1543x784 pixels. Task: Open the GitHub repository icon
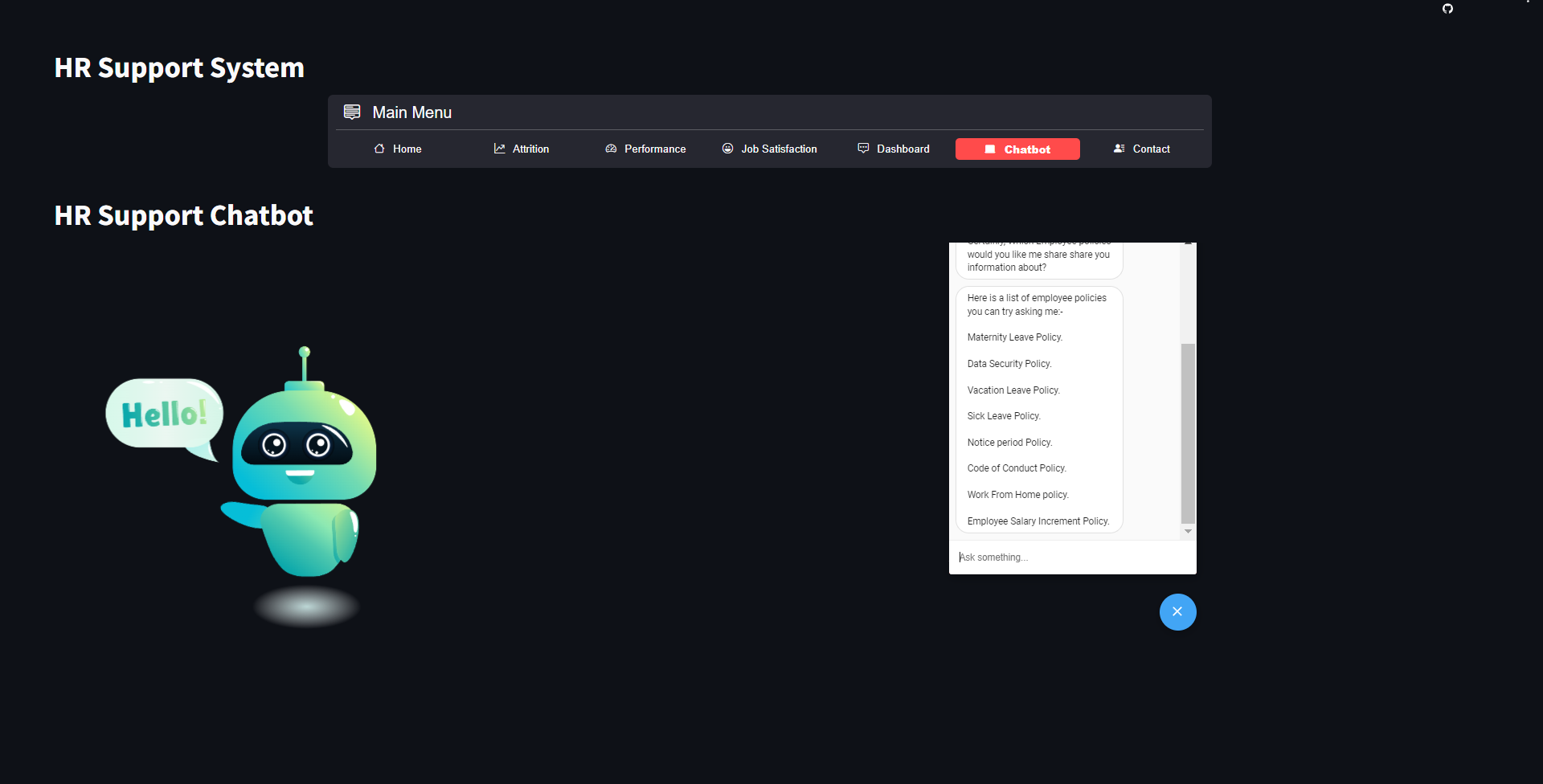(x=1447, y=9)
